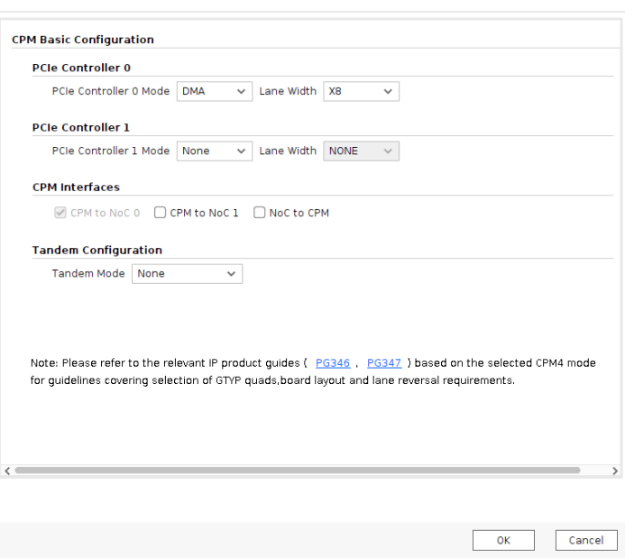Open the PG346 product guide link
The height and width of the screenshot is (558, 625).
click(332, 363)
